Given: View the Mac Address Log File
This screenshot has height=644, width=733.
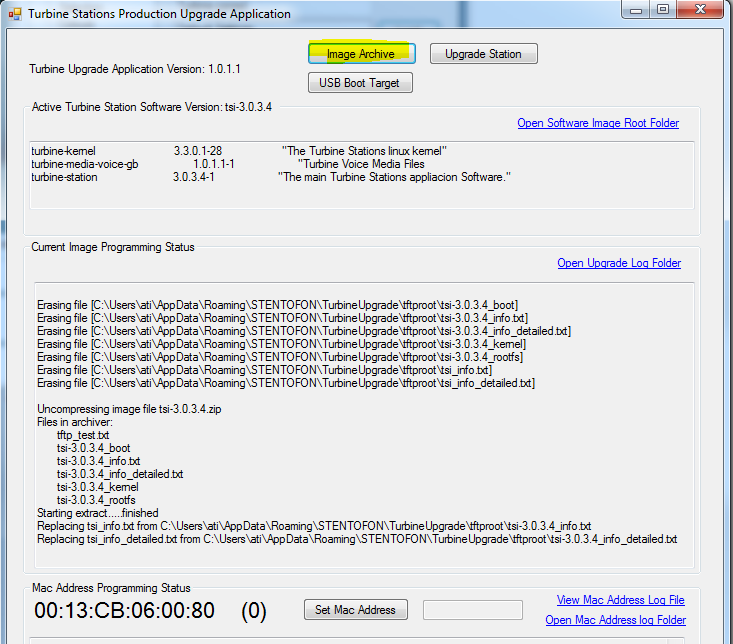Looking at the screenshot, I should click(x=620, y=600).
